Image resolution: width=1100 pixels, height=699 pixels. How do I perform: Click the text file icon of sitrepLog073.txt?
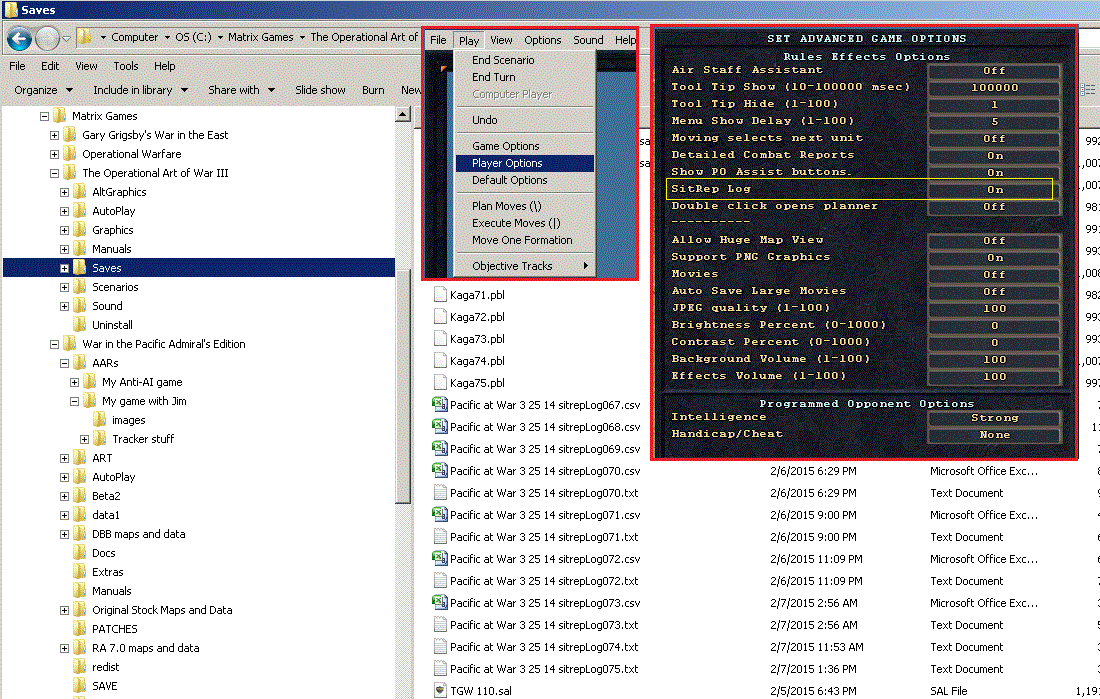pos(440,625)
